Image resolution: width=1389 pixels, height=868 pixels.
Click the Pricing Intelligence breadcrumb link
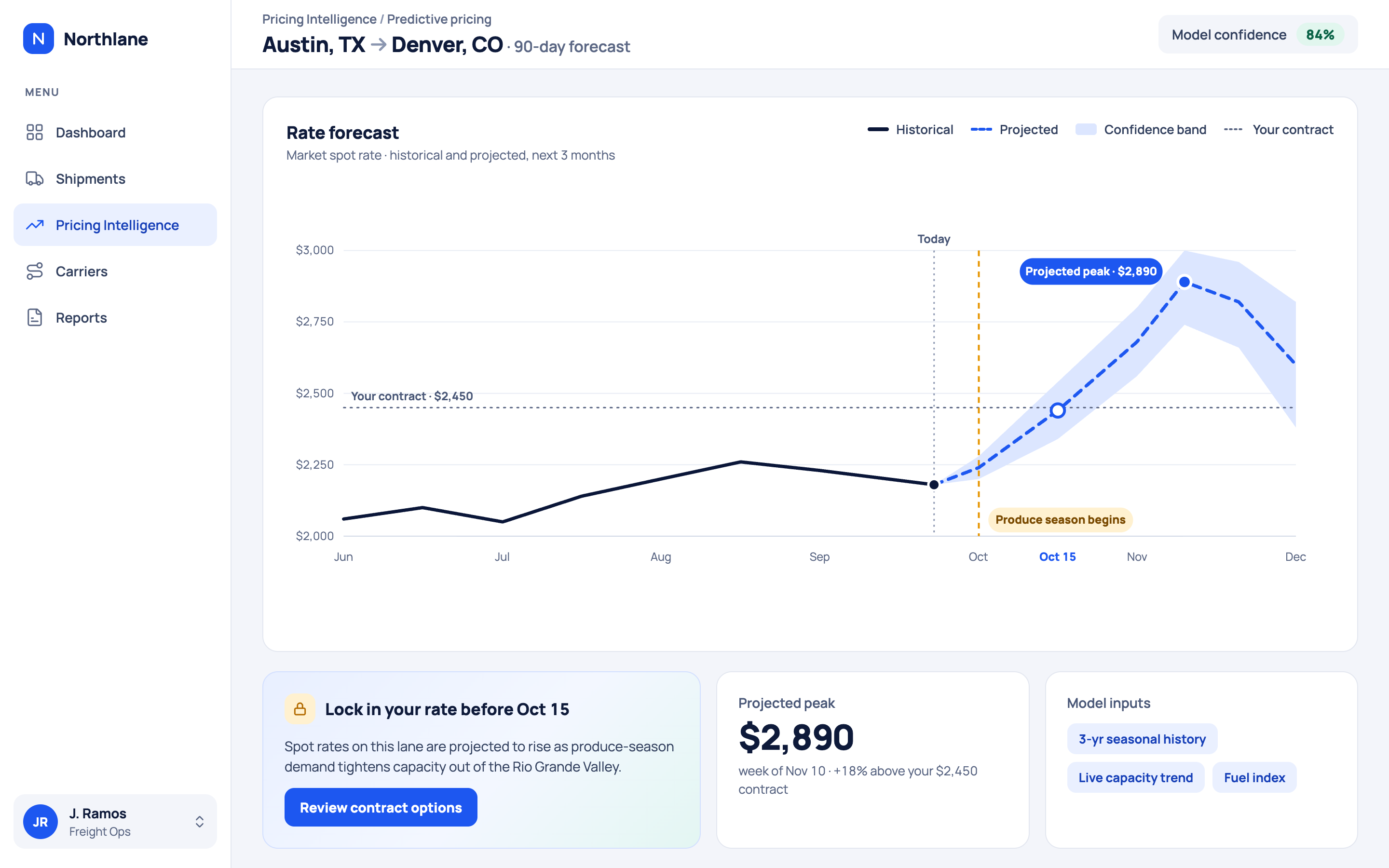coord(319,19)
